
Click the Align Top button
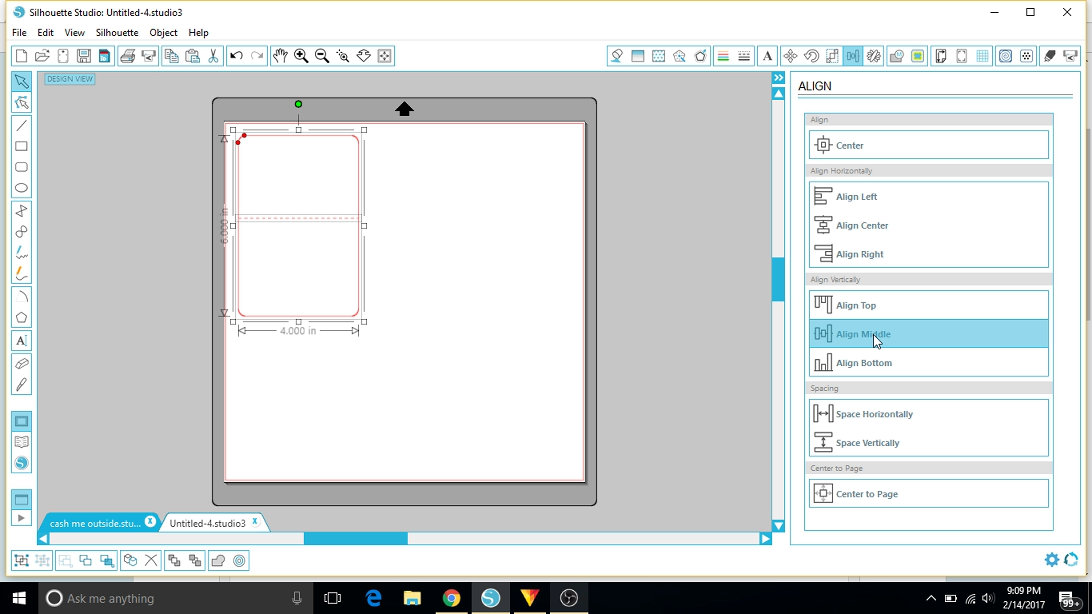(928, 305)
